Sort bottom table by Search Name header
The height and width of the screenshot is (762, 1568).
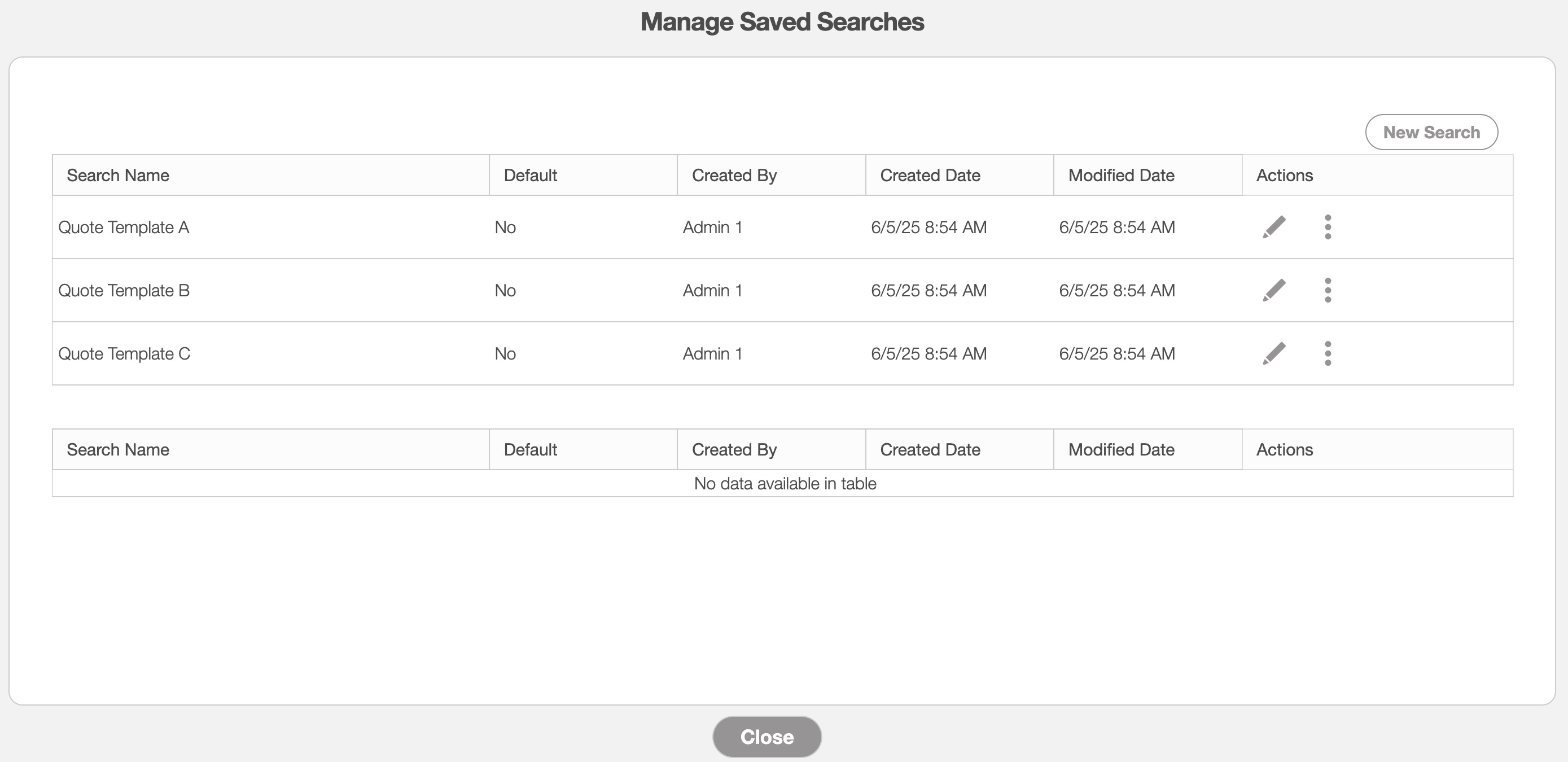(118, 450)
